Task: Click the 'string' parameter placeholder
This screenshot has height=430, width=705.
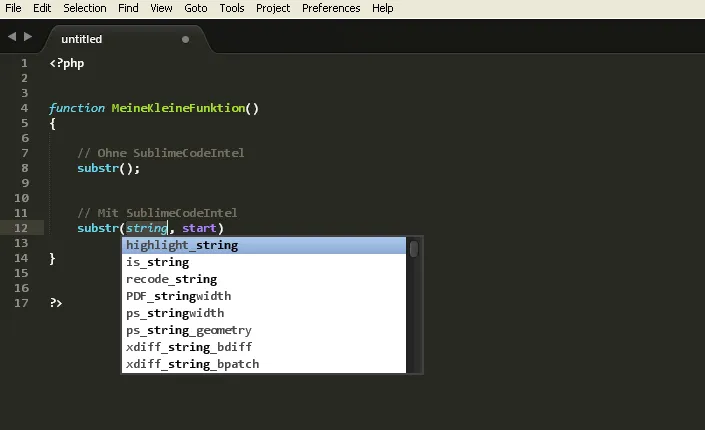Action: coord(147,228)
